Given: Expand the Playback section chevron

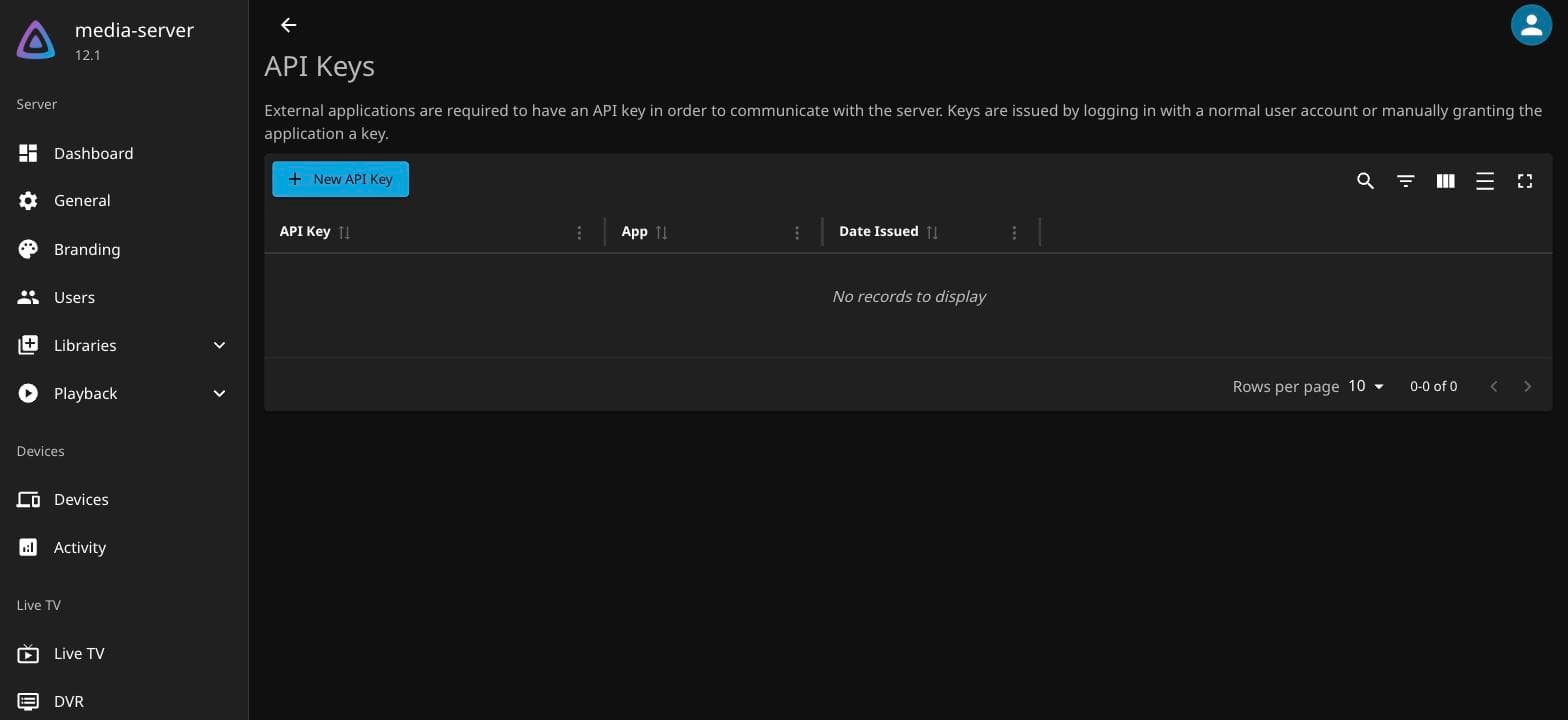Looking at the screenshot, I should 220,393.
